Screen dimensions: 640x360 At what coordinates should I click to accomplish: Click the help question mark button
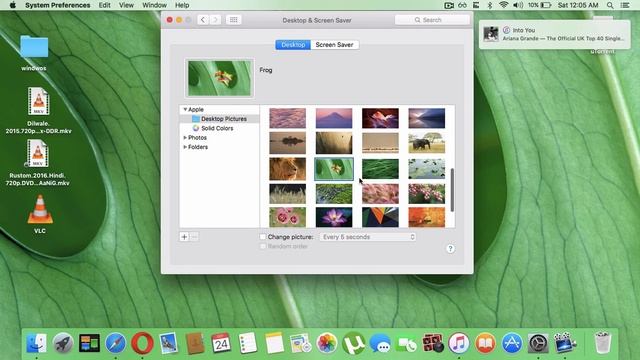450,249
